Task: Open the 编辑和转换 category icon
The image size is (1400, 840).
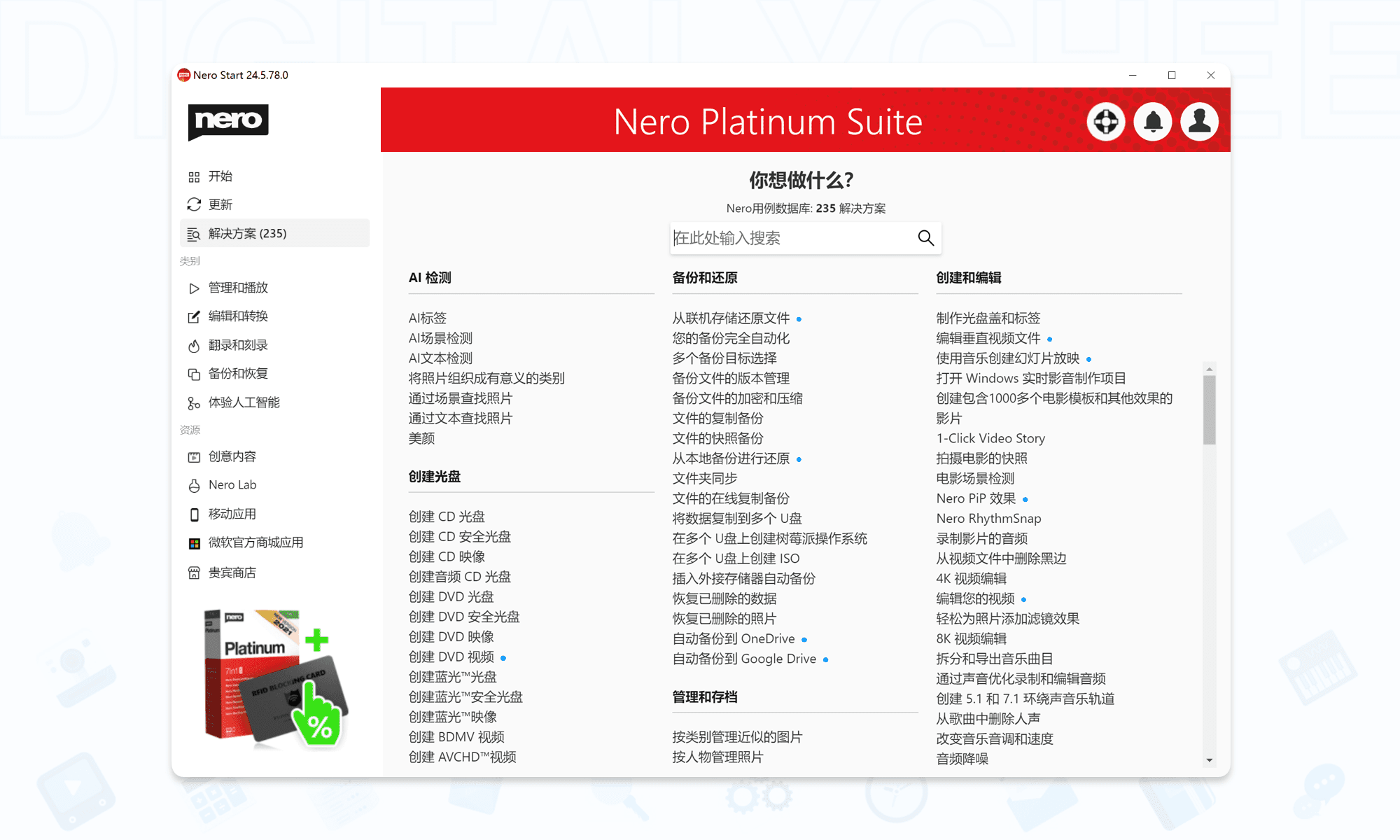Action: coord(194,316)
